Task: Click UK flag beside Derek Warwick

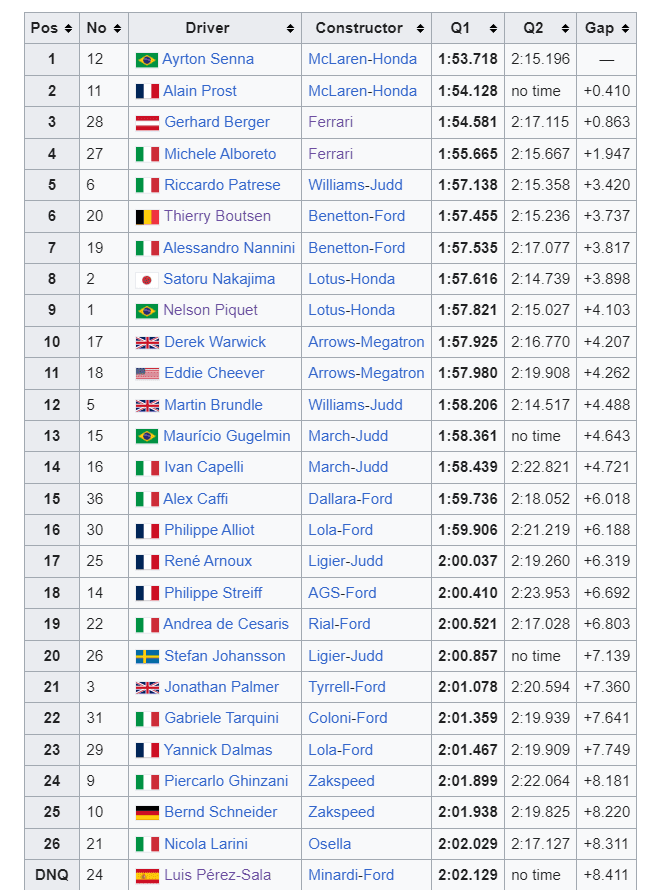Action: tap(147, 342)
